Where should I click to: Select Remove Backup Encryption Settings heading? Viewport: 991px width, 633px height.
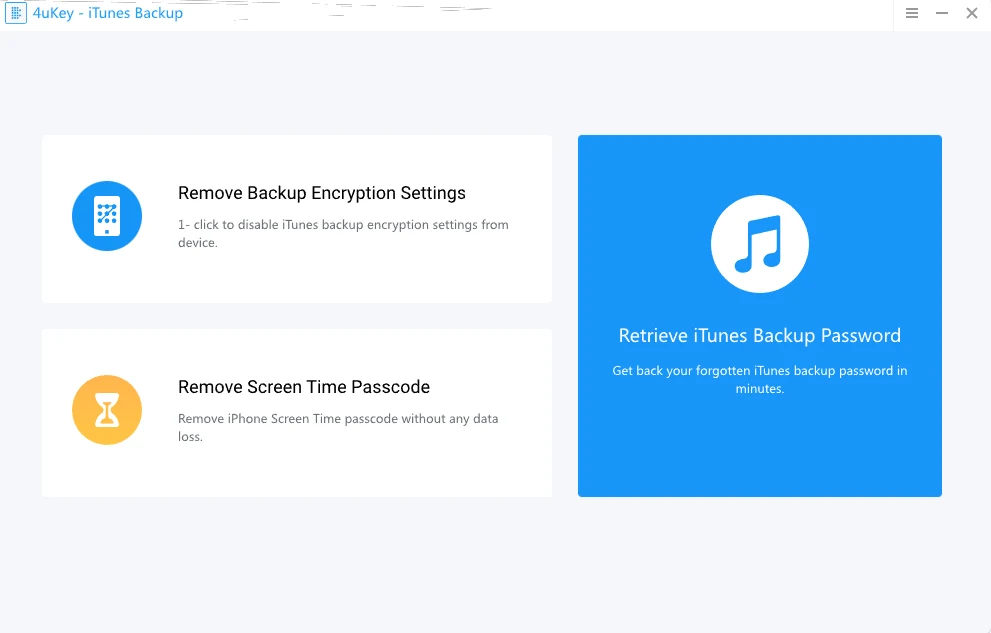coord(322,193)
